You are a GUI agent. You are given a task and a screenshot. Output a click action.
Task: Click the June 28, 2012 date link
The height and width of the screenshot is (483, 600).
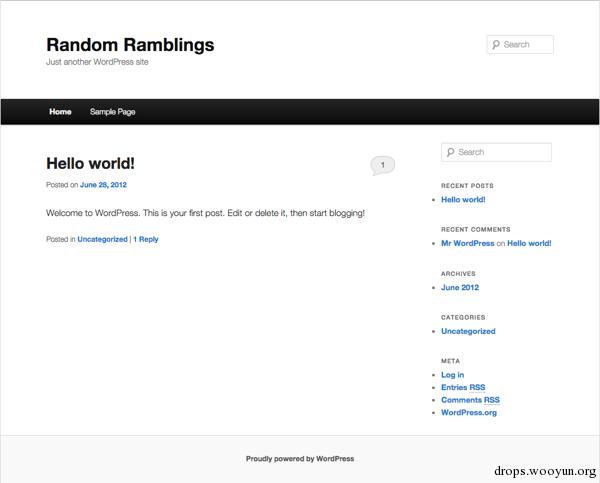[x=103, y=185]
